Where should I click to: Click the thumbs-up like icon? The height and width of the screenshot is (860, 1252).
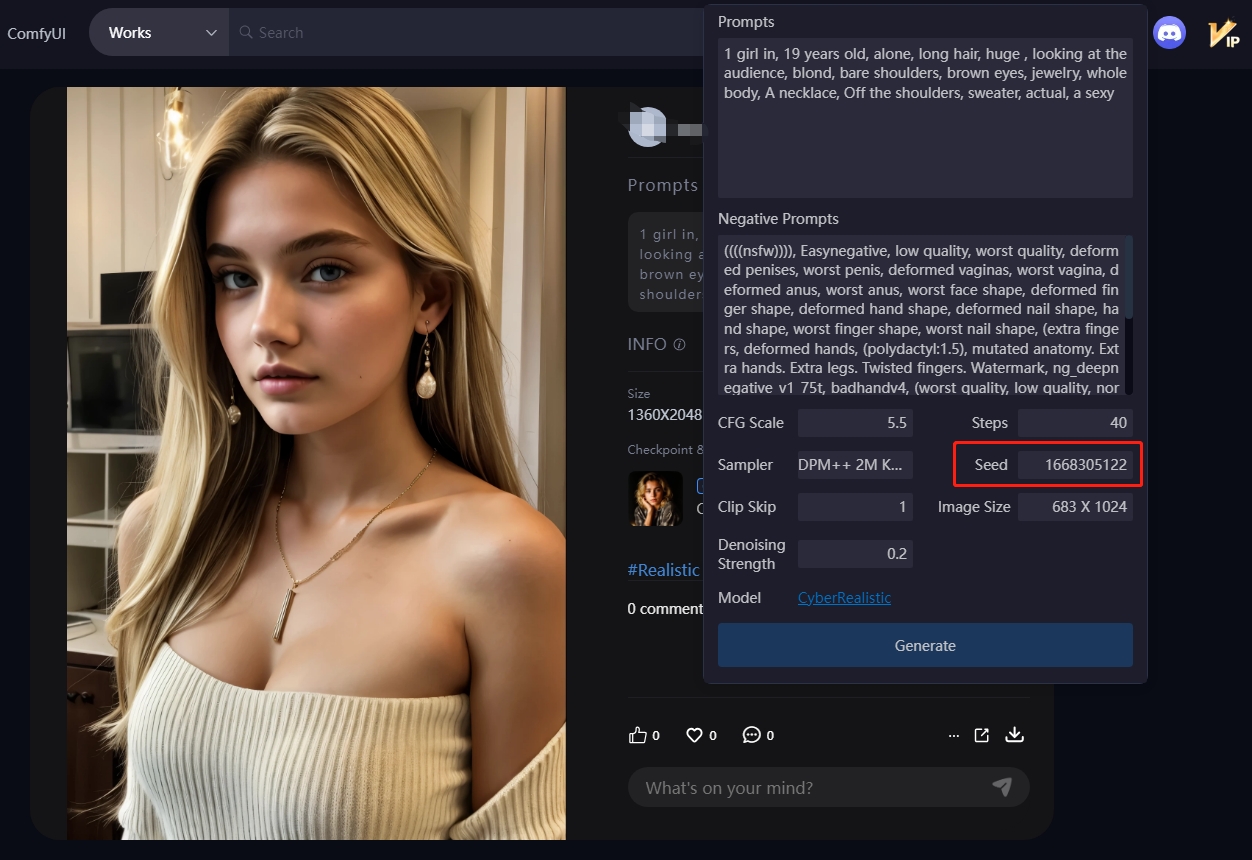click(x=637, y=735)
